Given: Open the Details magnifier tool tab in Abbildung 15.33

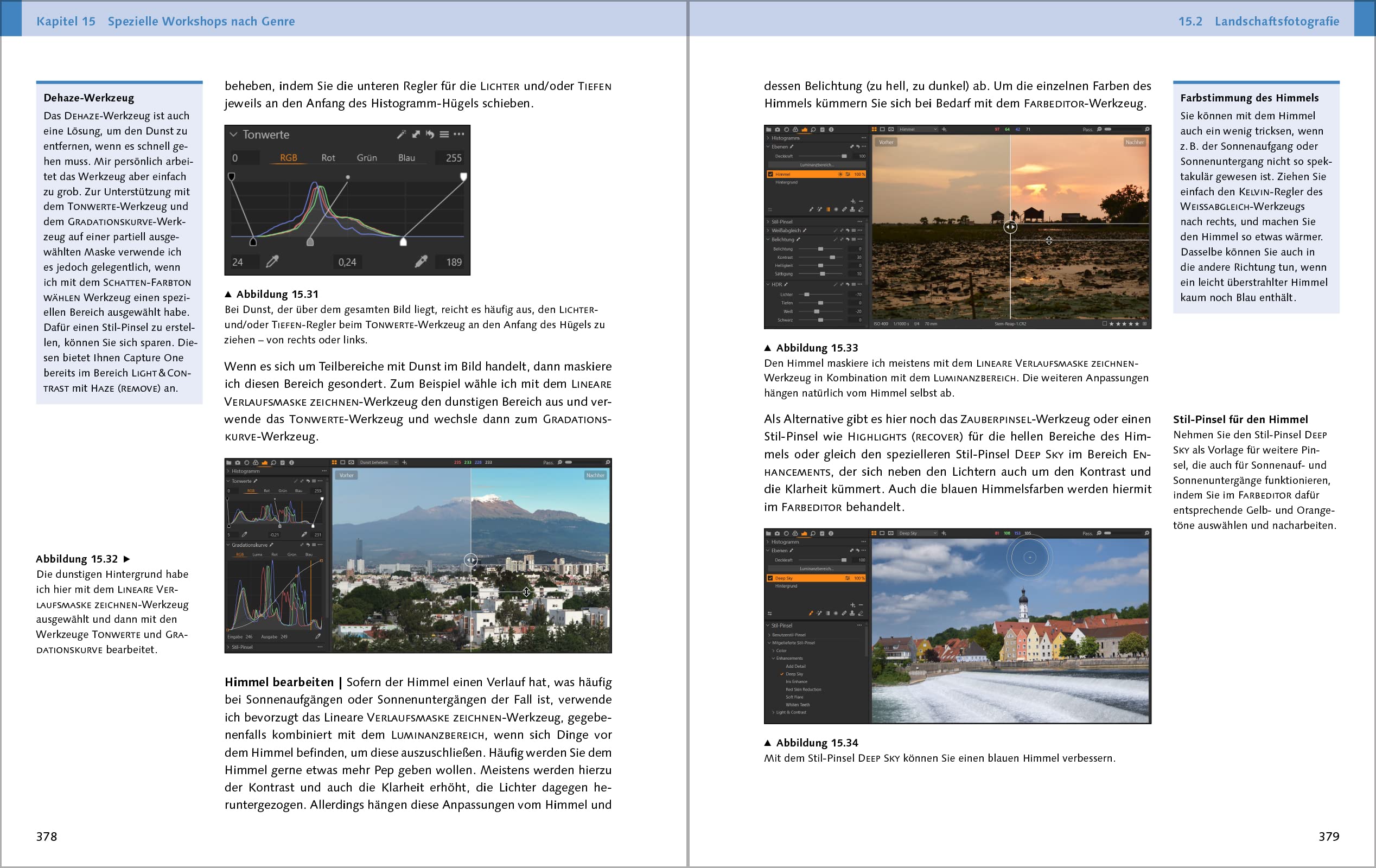Looking at the screenshot, I should pos(813,130).
